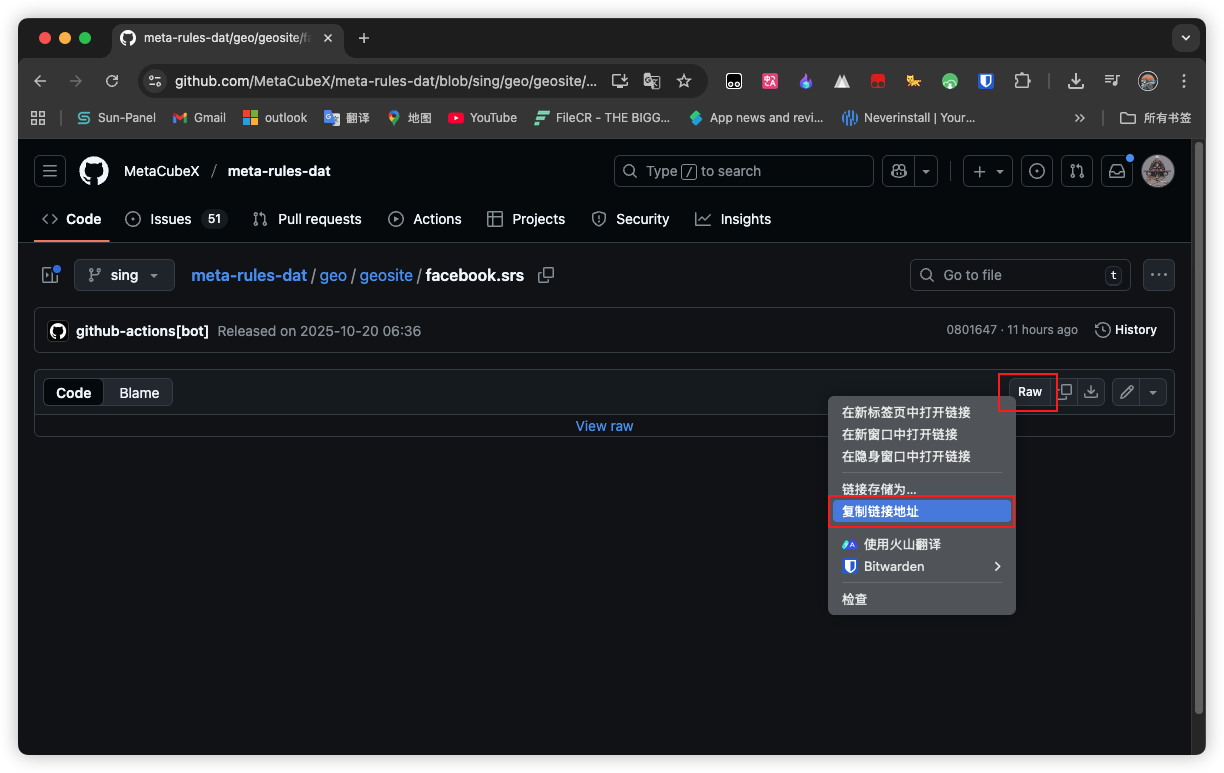Copy the facebook.srs file path
1224x773 pixels.
546,275
